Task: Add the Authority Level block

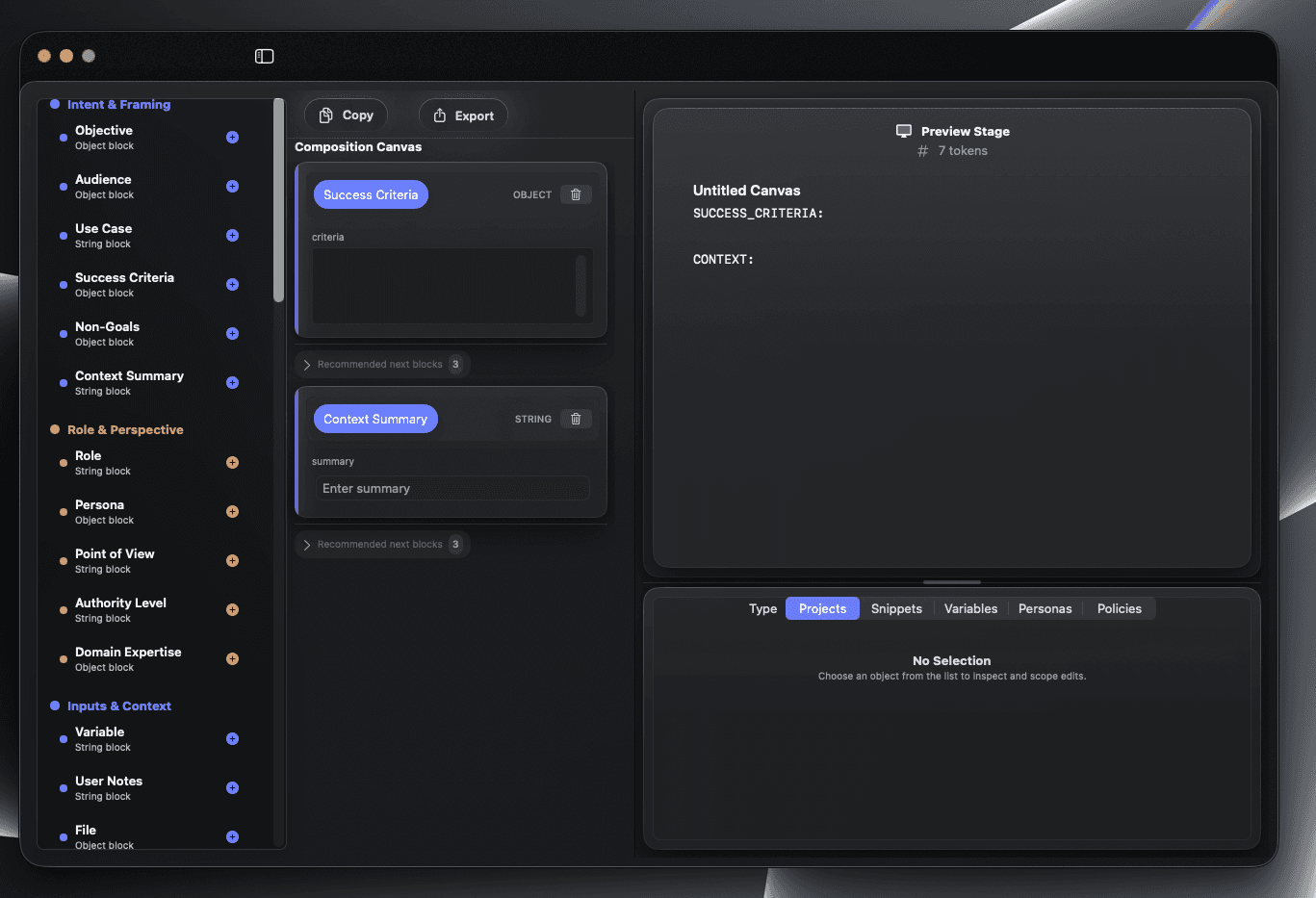Action: coord(232,610)
